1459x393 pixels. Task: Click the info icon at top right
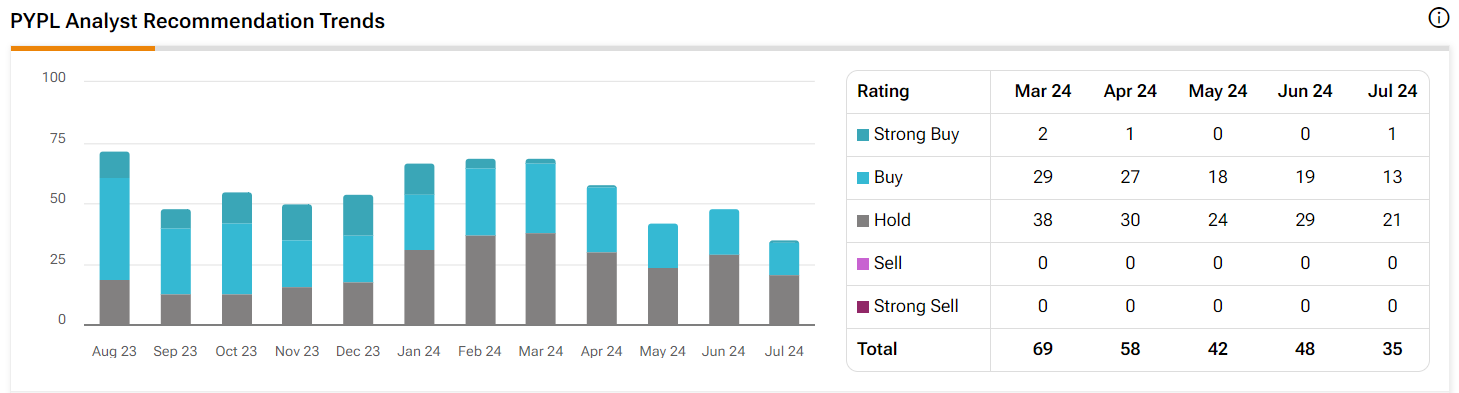pos(1438,18)
